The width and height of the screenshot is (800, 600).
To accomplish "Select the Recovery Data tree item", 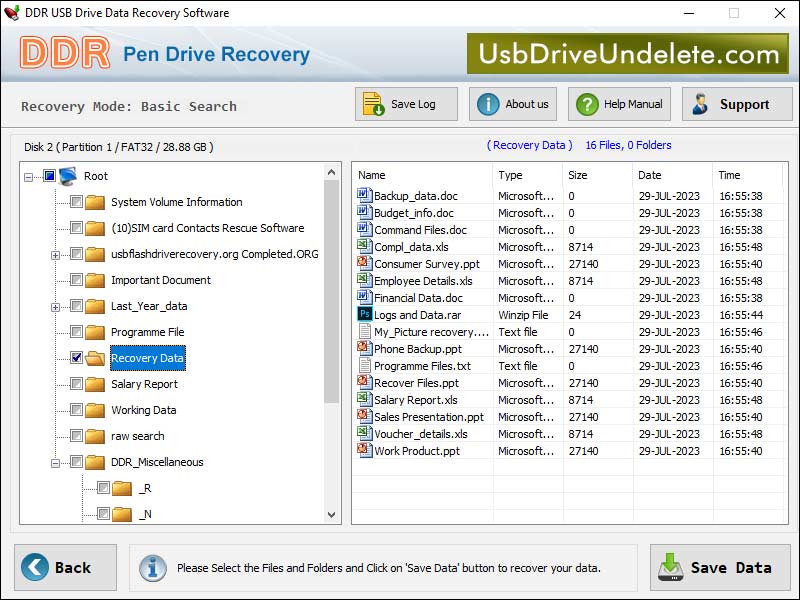I will [147, 358].
